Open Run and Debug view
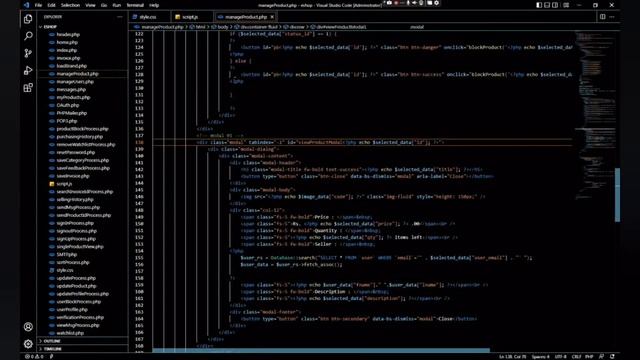The height and width of the screenshot is (360, 640). coord(28,71)
